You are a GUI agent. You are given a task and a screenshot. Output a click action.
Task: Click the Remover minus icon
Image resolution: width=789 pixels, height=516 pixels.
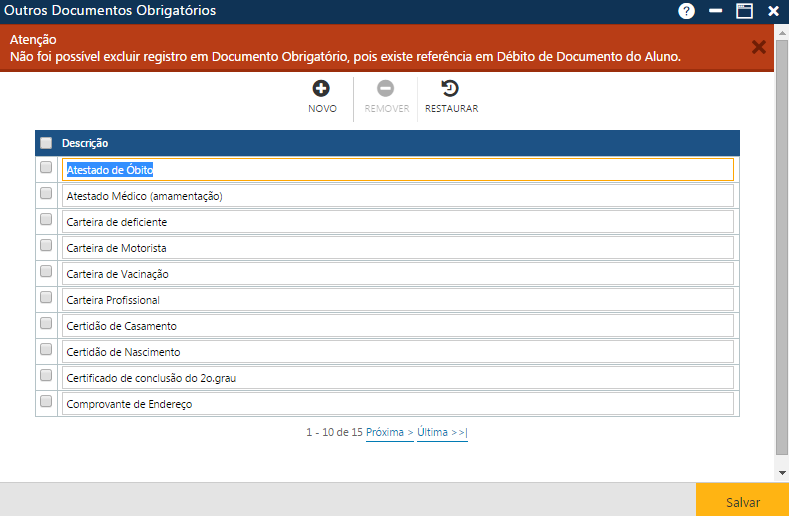[386, 89]
